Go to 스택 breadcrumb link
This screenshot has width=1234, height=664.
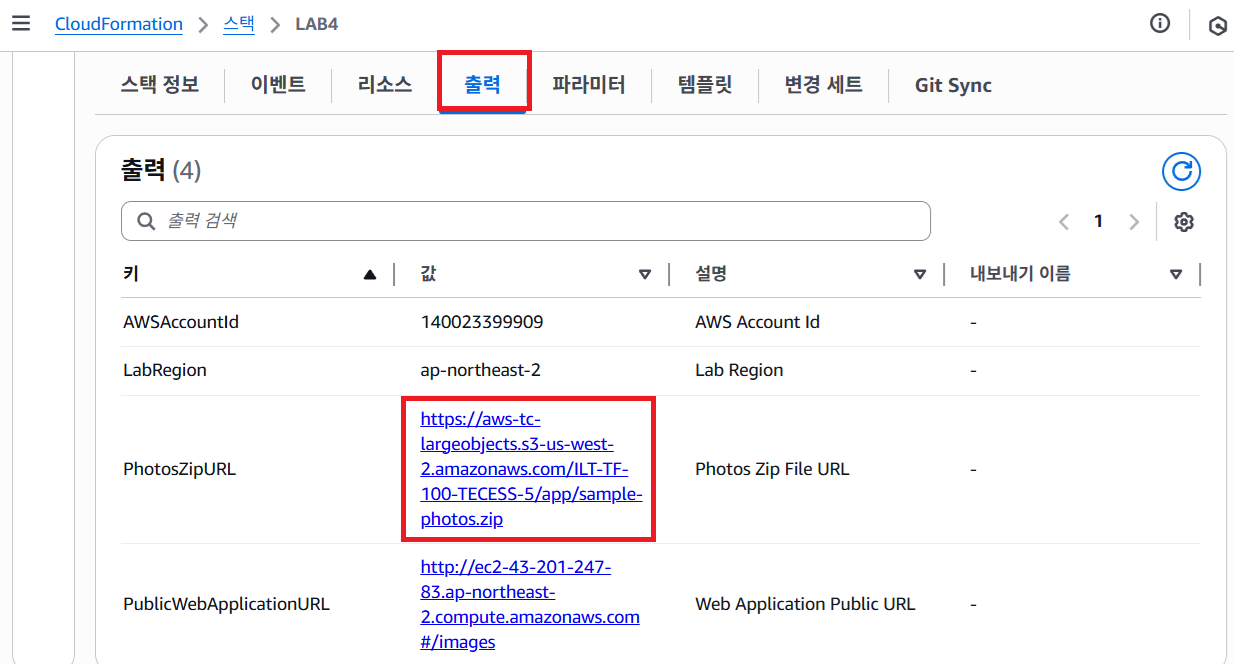[239, 24]
